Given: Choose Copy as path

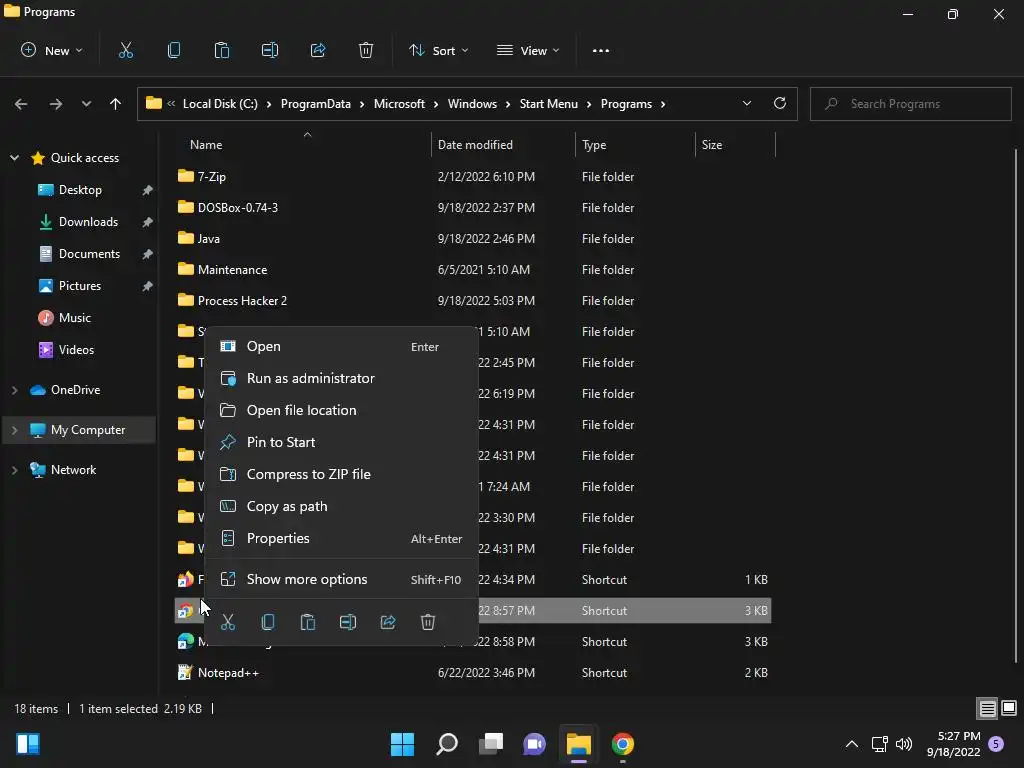Looking at the screenshot, I should point(342,506).
